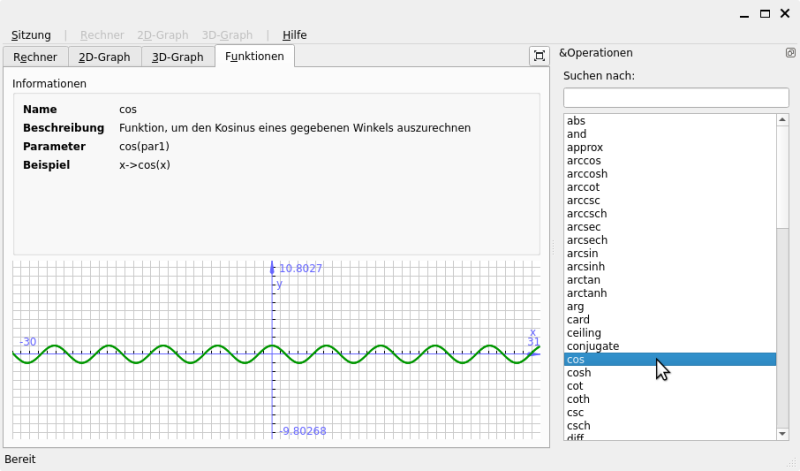The image size is (800, 471).
Task: Switch to the 3D-Graph tab
Action: (178, 57)
